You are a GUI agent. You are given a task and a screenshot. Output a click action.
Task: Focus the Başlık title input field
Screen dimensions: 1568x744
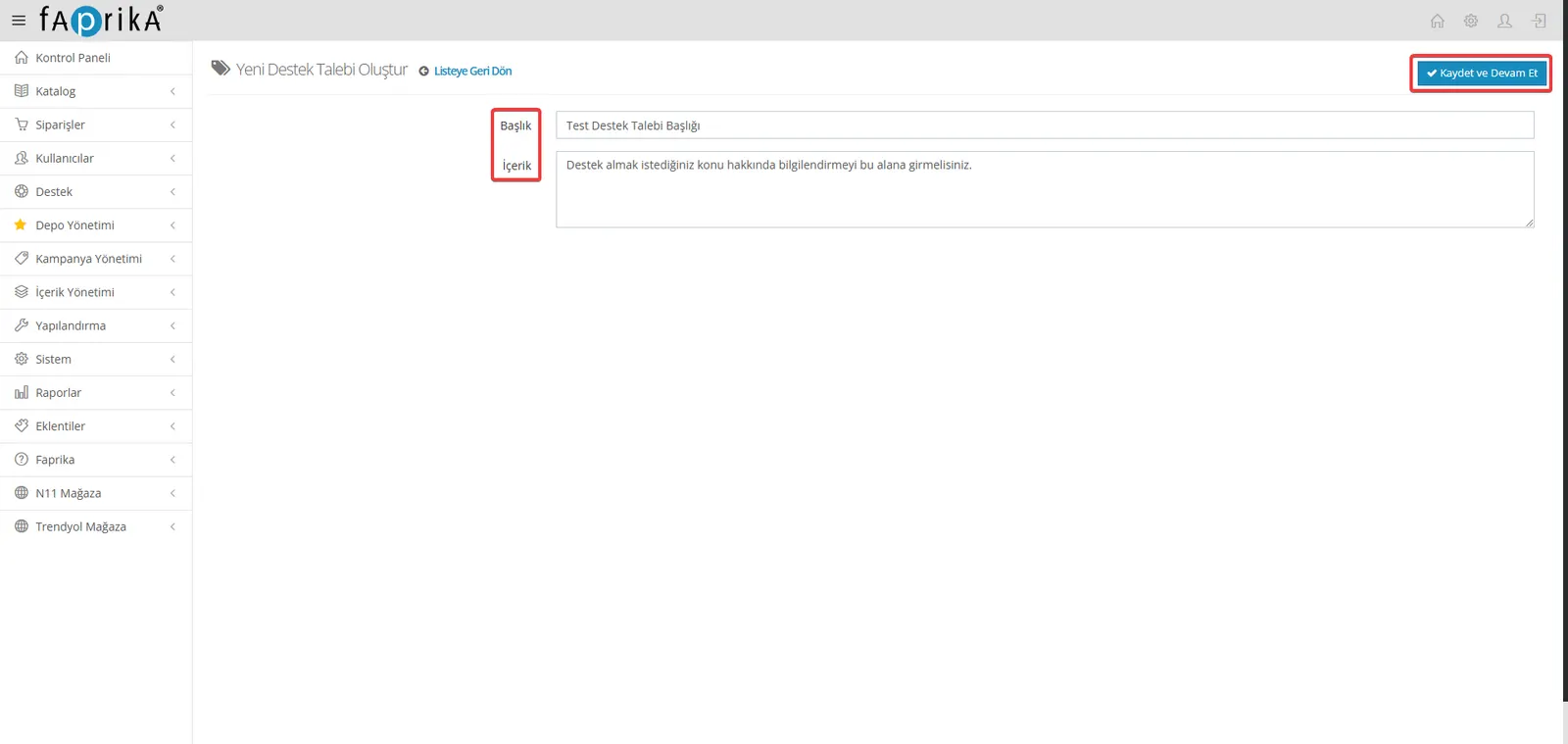1045,125
